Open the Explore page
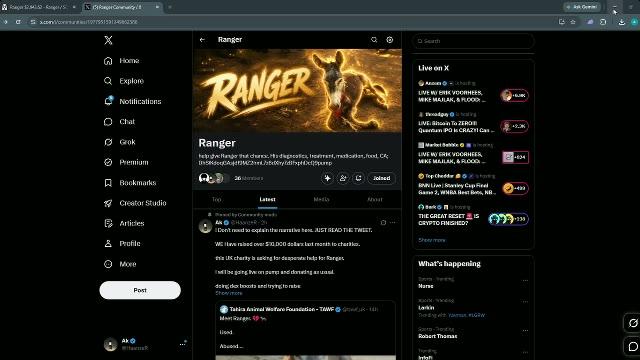 click(124, 81)
